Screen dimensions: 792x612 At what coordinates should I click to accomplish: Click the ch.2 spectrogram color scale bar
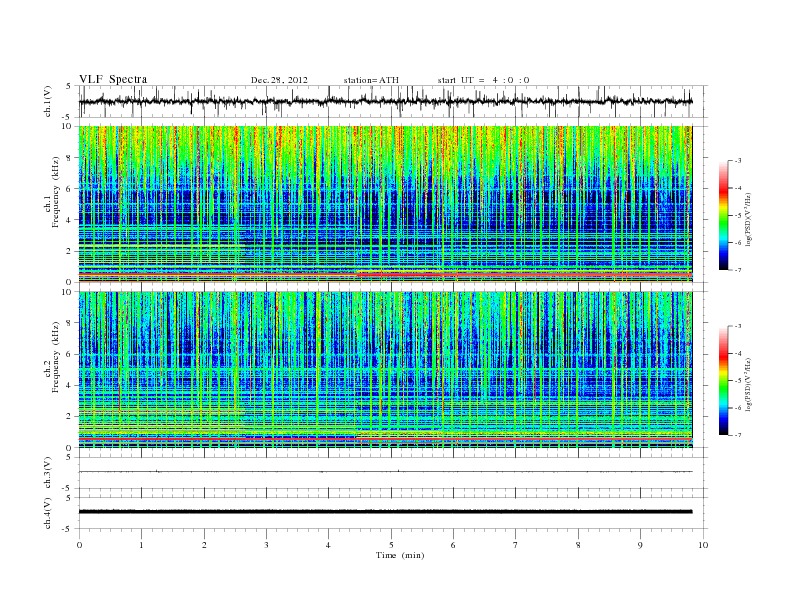coord(724,381)
